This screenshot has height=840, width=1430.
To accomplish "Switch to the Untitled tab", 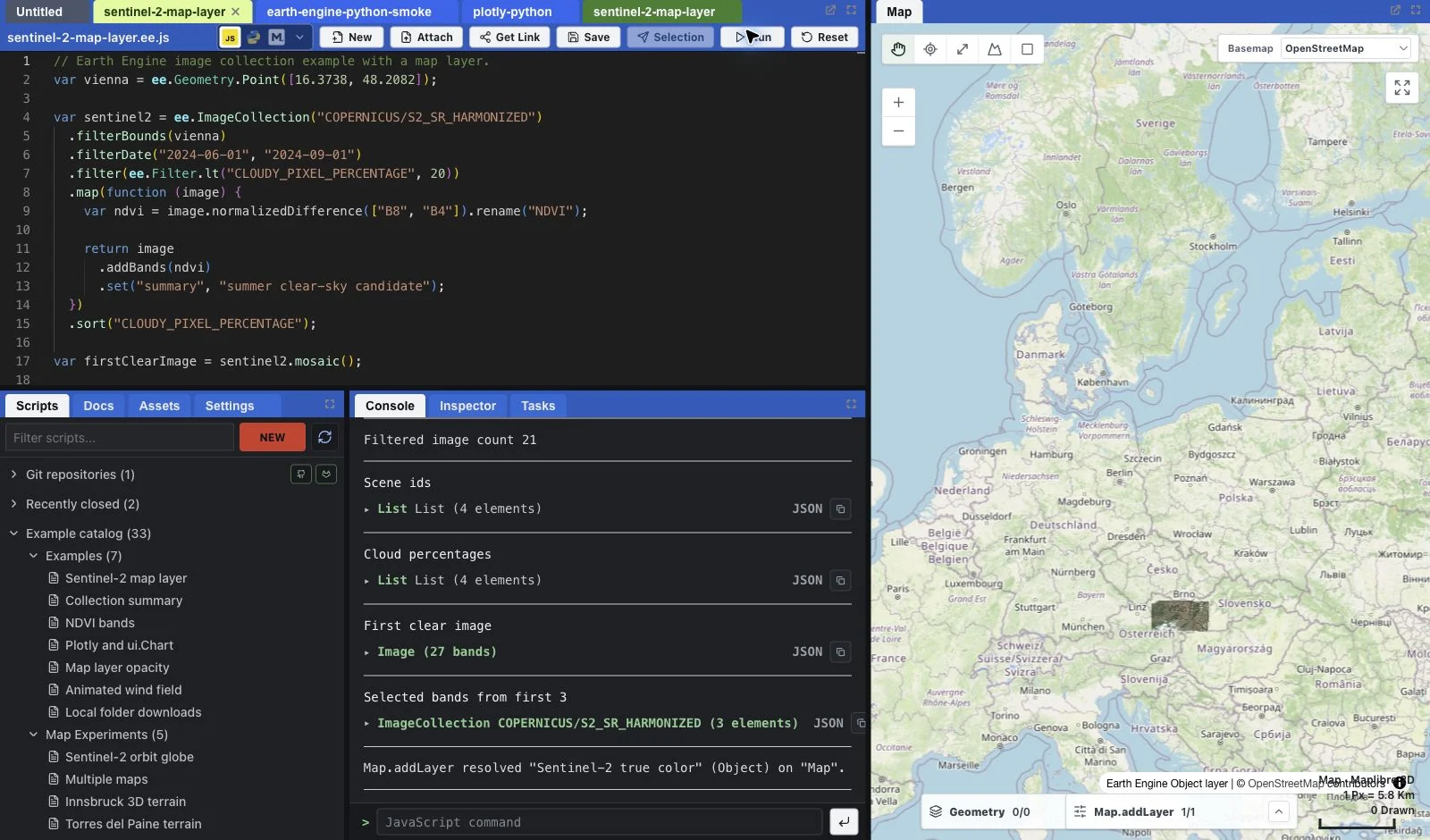I will click(x=39, y=12).
